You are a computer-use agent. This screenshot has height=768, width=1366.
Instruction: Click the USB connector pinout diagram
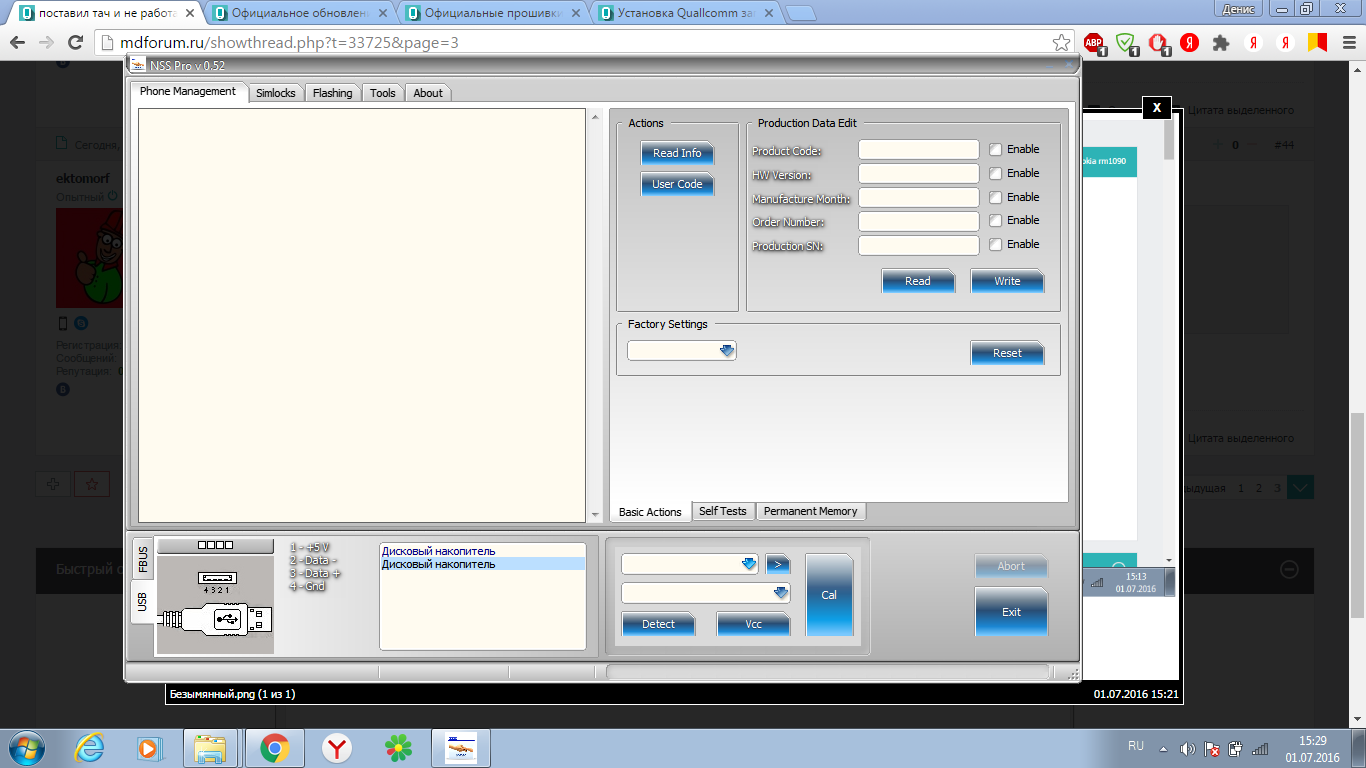tap(215, 605)
